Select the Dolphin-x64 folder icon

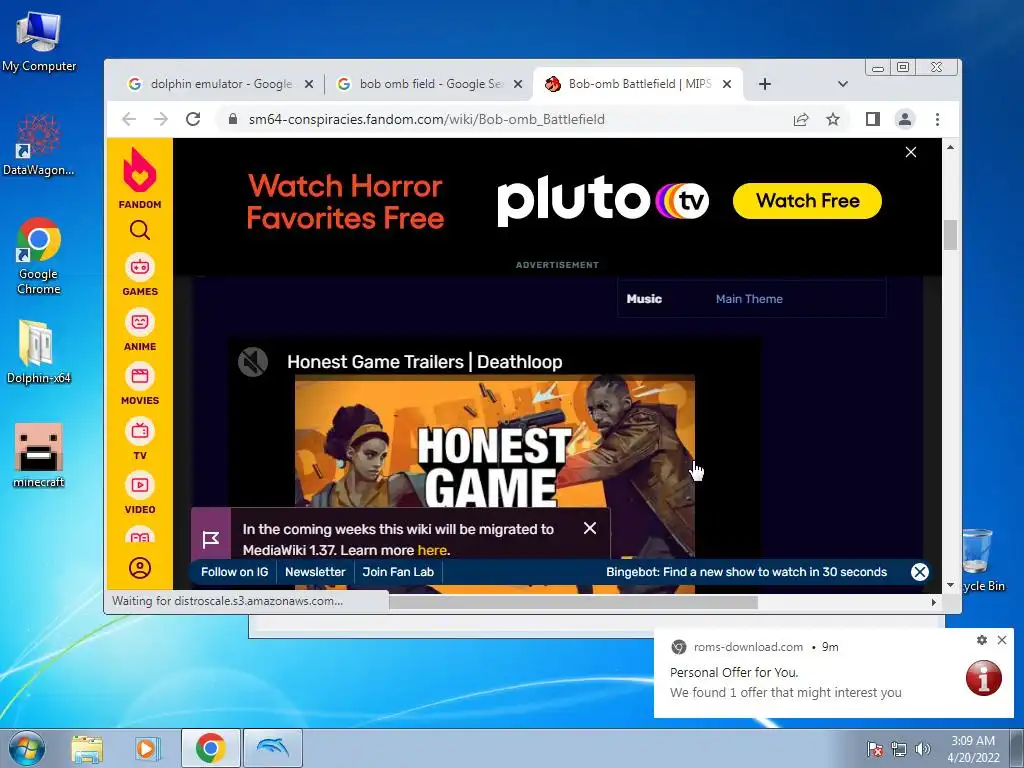click(38, 351)
